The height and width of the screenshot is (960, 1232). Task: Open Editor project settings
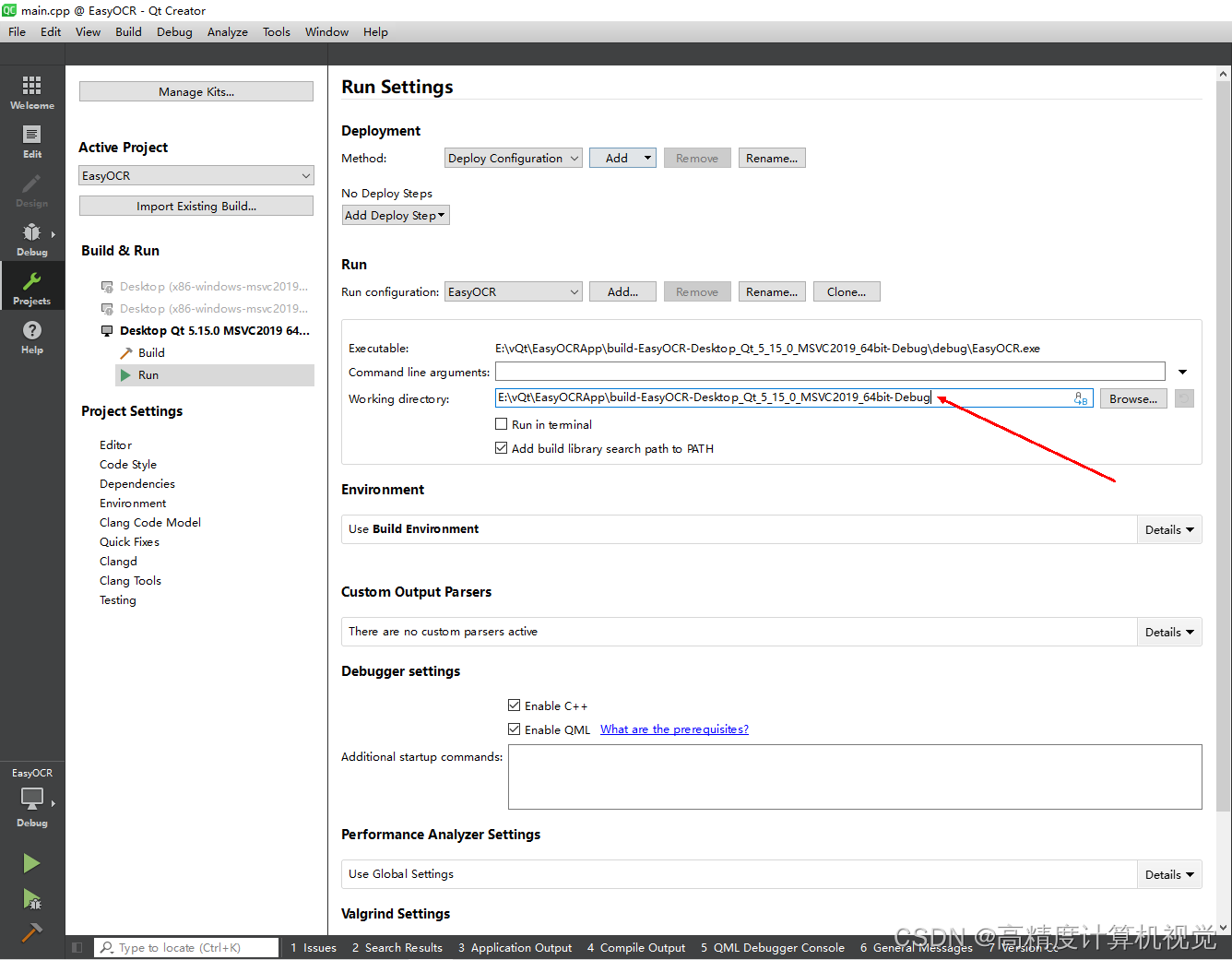(115, 445)
